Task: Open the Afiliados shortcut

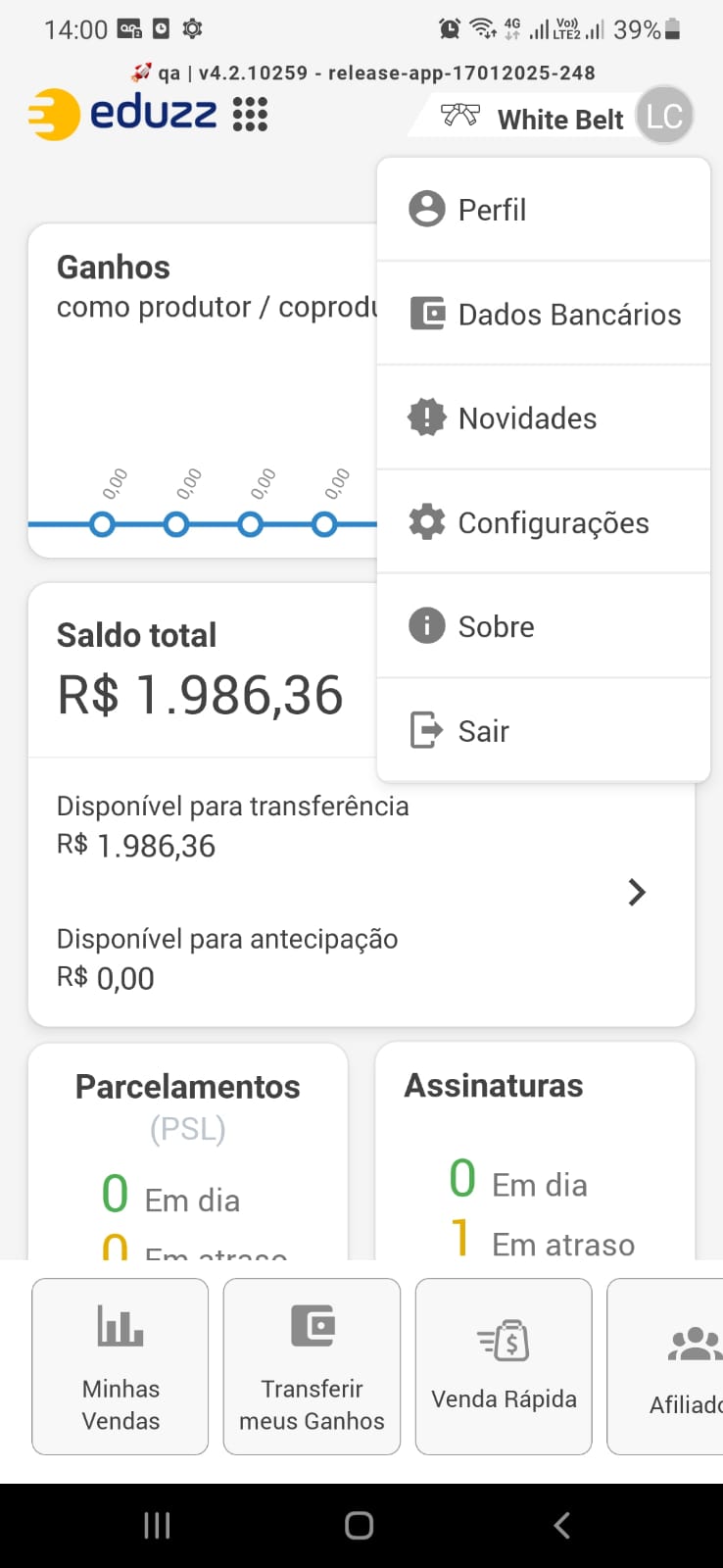Action: 666,1366
